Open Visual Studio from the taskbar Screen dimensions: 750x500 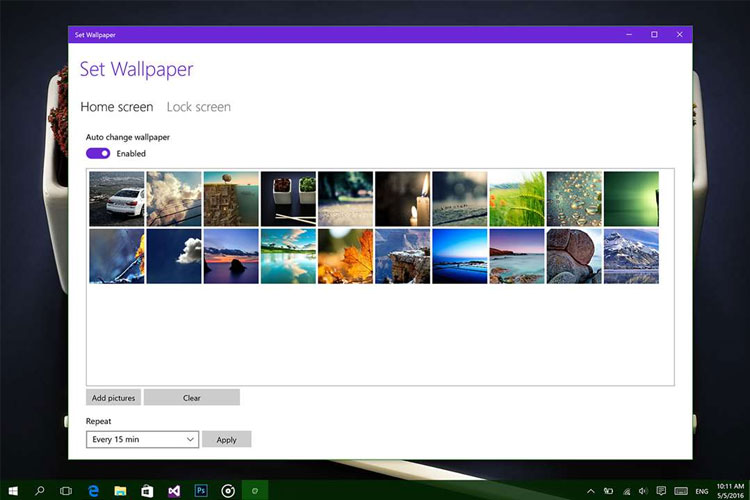tap(174, 490)
